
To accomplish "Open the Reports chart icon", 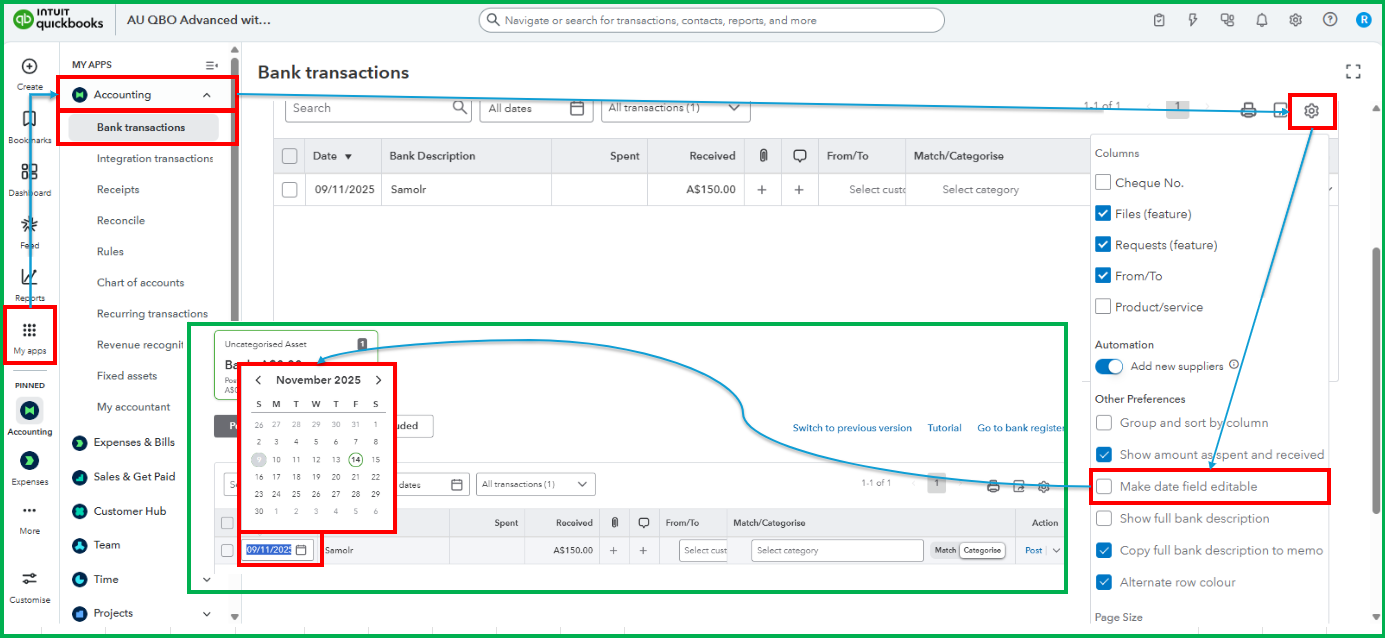I will [x=29, y=277].
